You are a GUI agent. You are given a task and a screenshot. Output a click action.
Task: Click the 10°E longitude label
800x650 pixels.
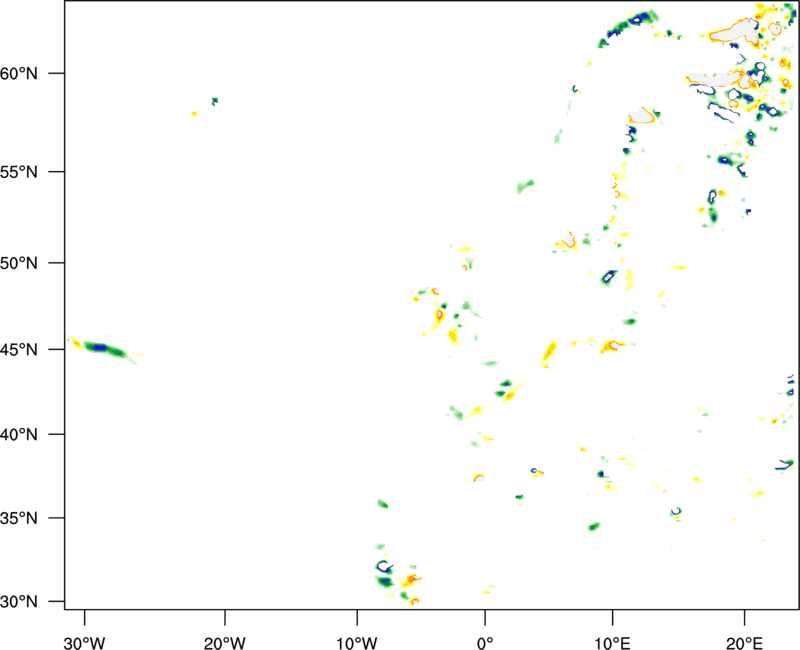(612, 643)
